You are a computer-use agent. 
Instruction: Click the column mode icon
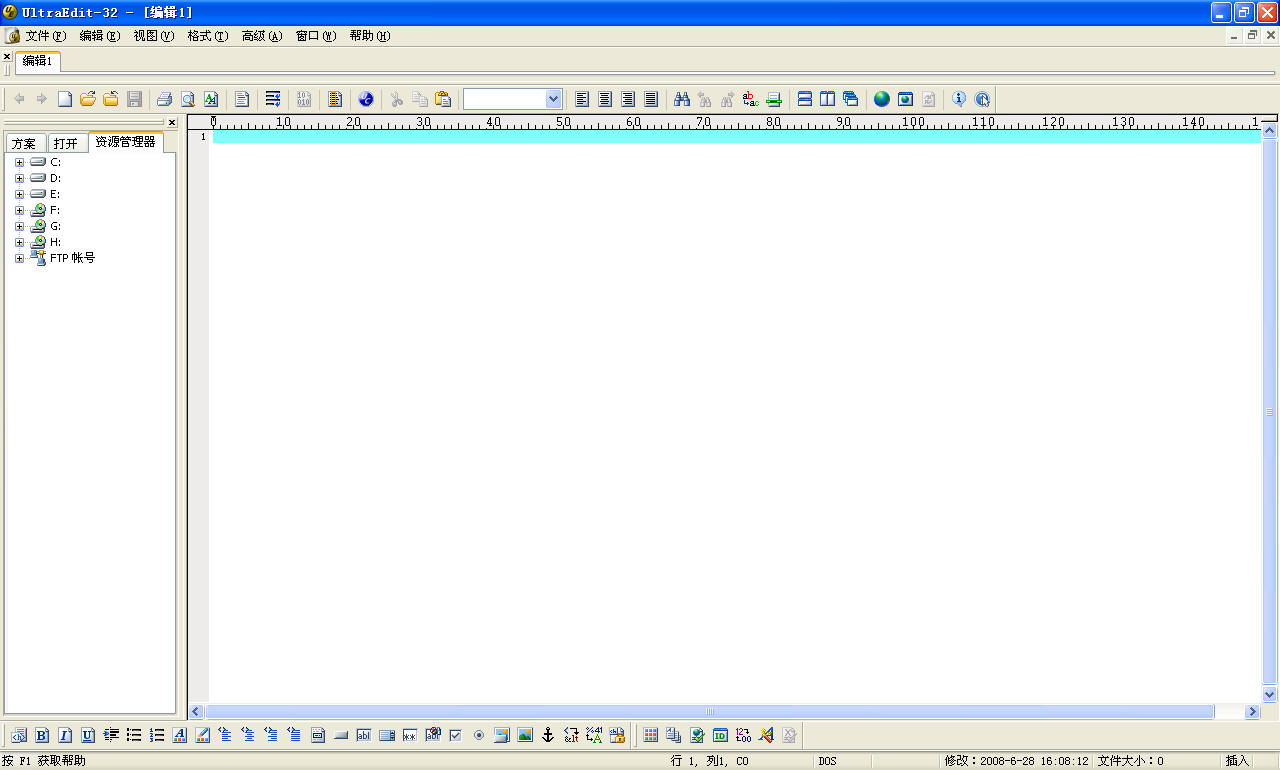tap(335, 99)
